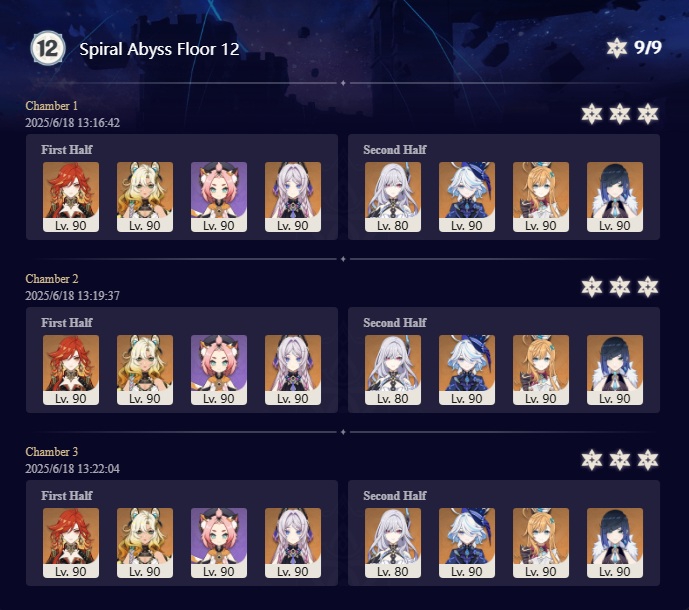This screenshot has width=689, height=610.
Task: Select orange-haired character in Chamber 2 Second Half
Action: click(x=541, y=370)
